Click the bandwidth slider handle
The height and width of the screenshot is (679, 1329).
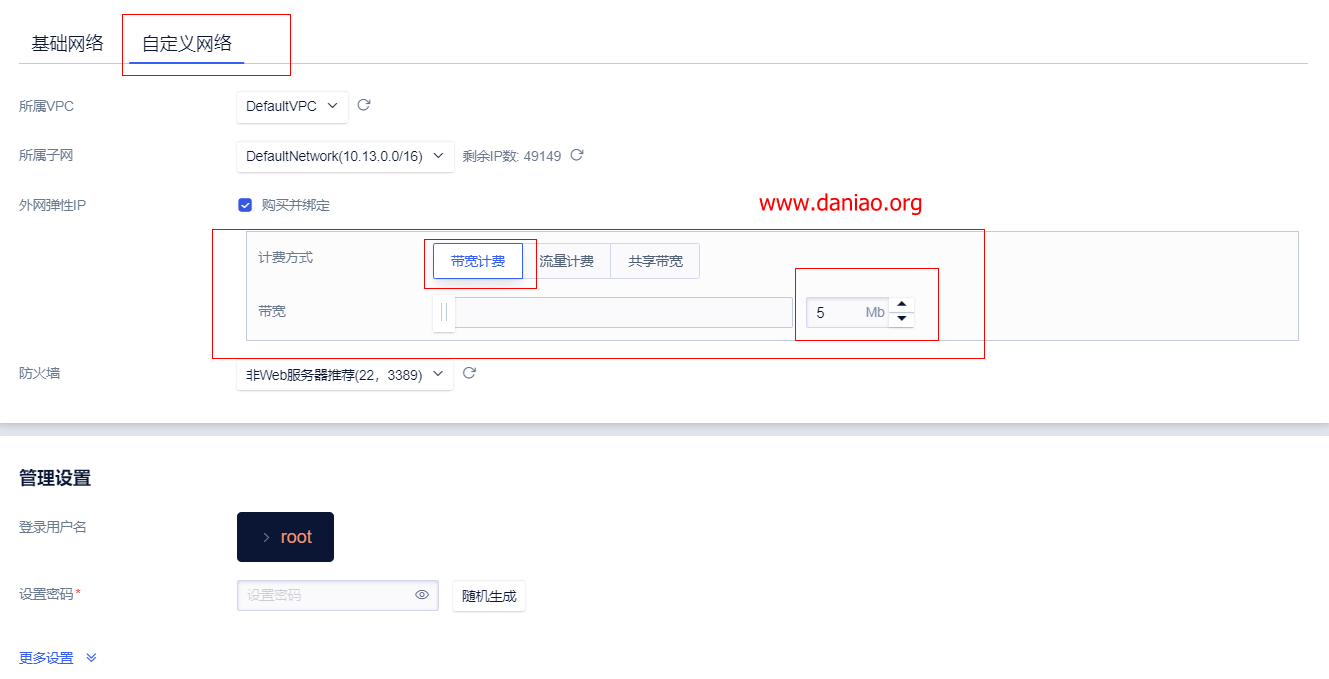[x=444, y=313]
